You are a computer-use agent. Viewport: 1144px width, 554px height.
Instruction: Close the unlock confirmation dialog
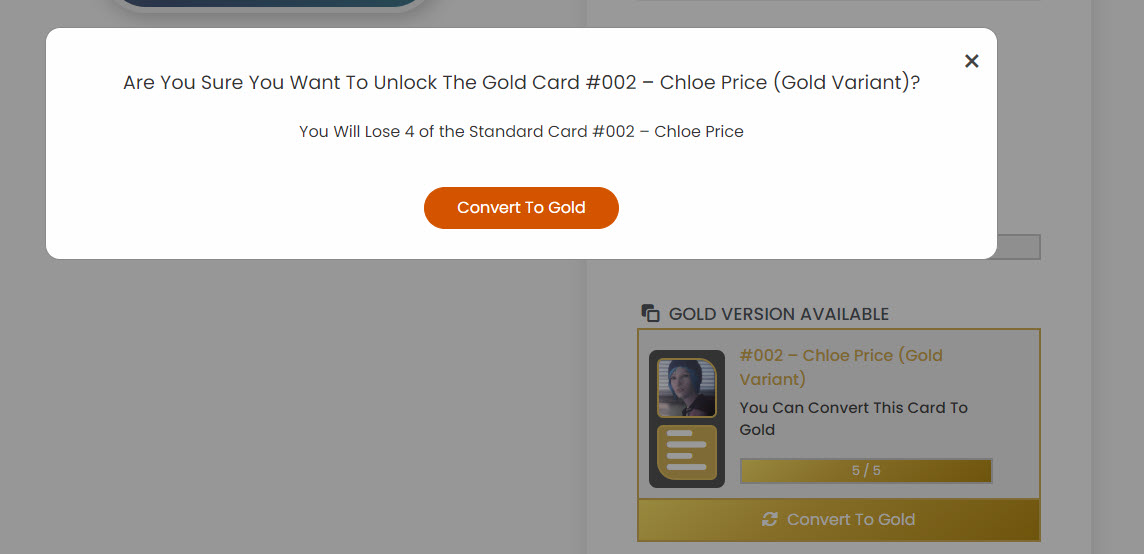(971, 61)
